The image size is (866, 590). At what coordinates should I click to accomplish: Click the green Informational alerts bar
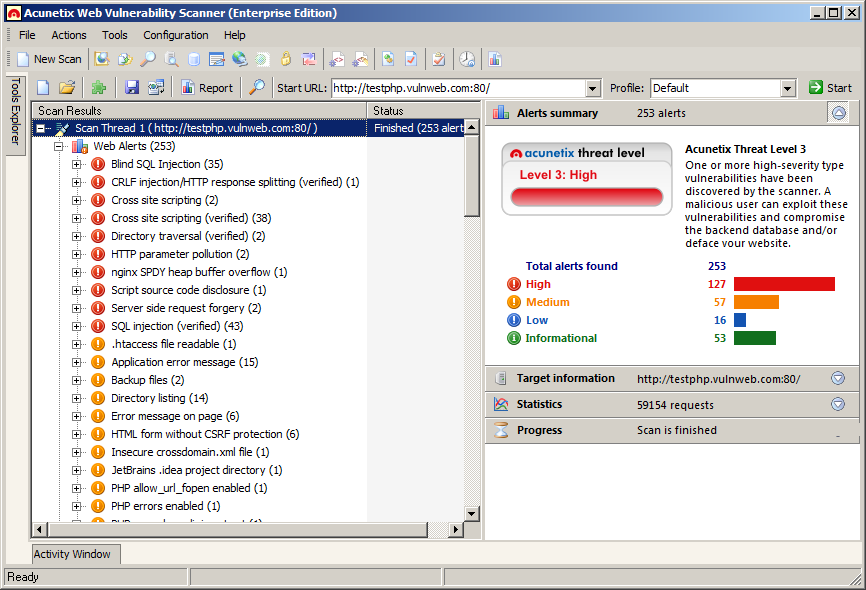point(755,338)
